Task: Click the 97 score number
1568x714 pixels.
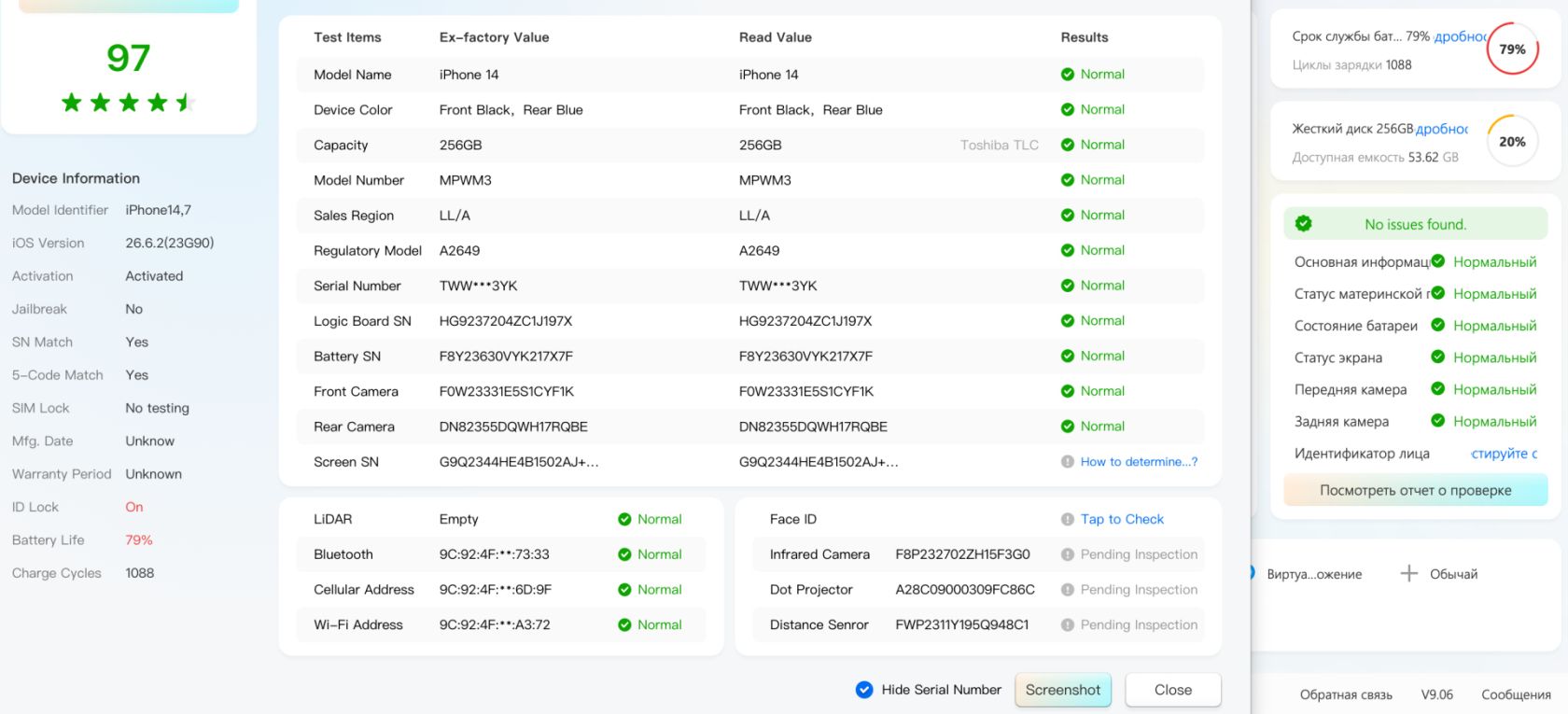Action: 129,58
